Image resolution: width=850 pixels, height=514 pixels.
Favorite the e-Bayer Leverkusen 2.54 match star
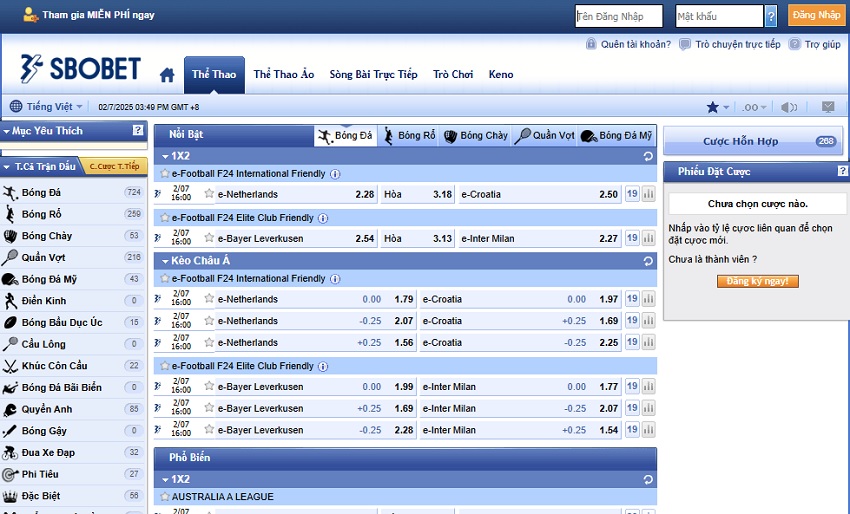click(209, 238)
